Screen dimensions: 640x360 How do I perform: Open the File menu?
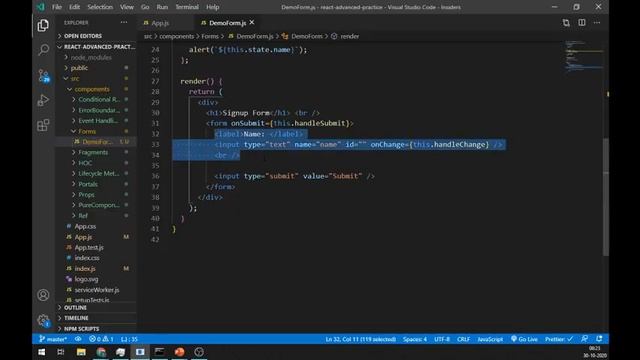click(57, 7)
